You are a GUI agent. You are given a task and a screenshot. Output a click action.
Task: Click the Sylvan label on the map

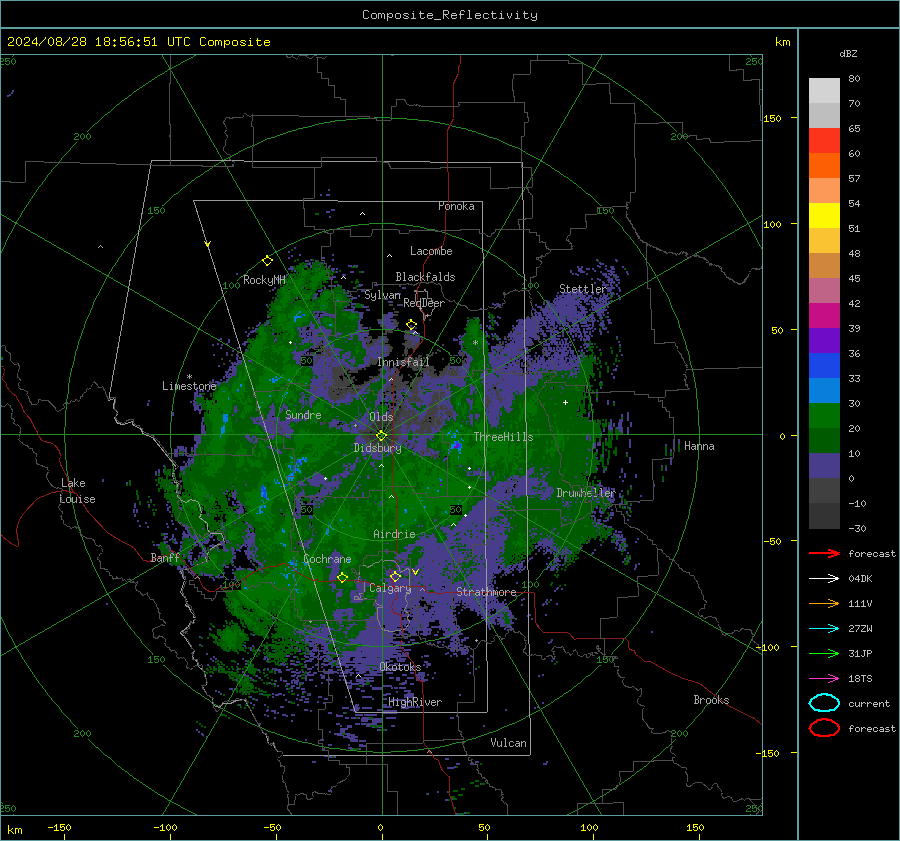click(382, 295)
